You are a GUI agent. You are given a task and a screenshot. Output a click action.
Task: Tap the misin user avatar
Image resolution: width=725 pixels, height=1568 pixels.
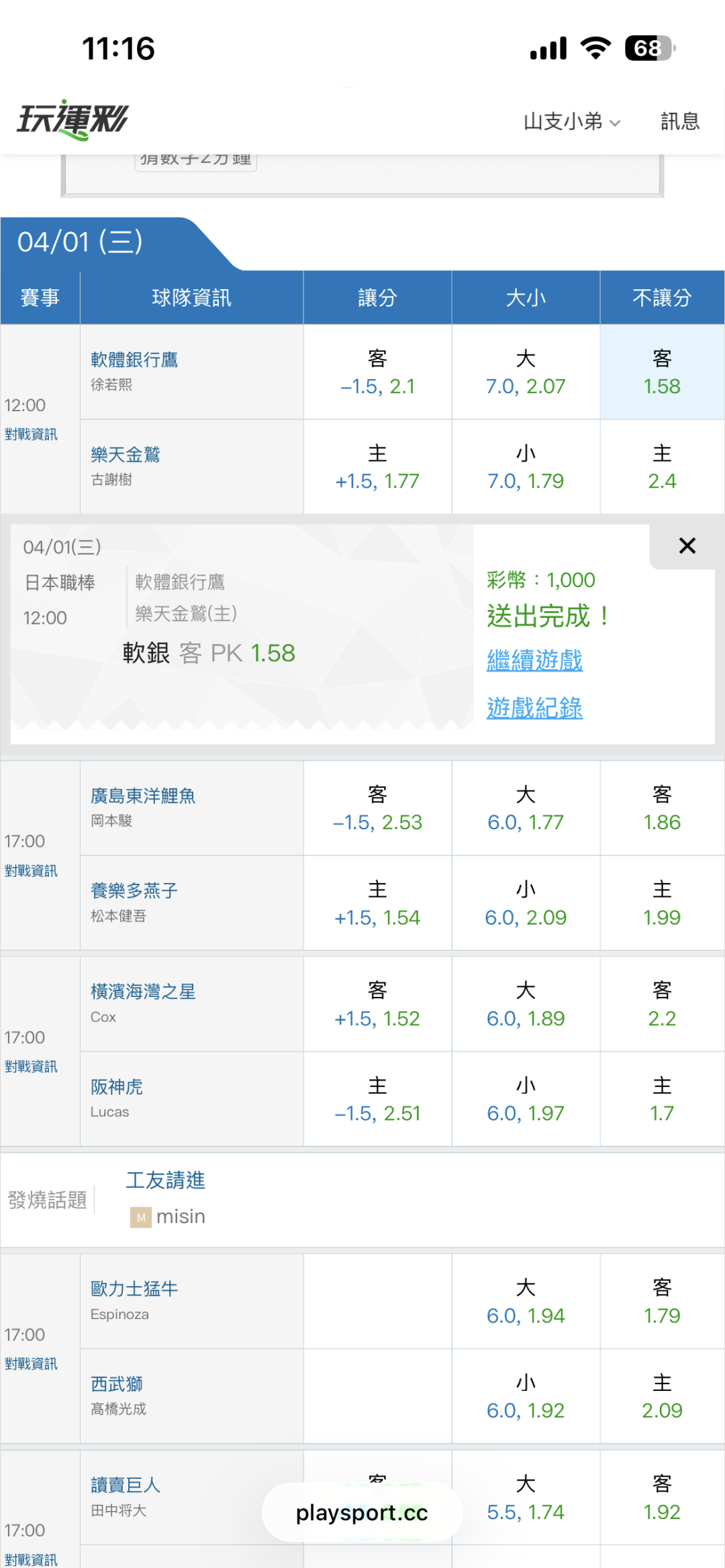pyautogui.click(x=140, y=1217)
